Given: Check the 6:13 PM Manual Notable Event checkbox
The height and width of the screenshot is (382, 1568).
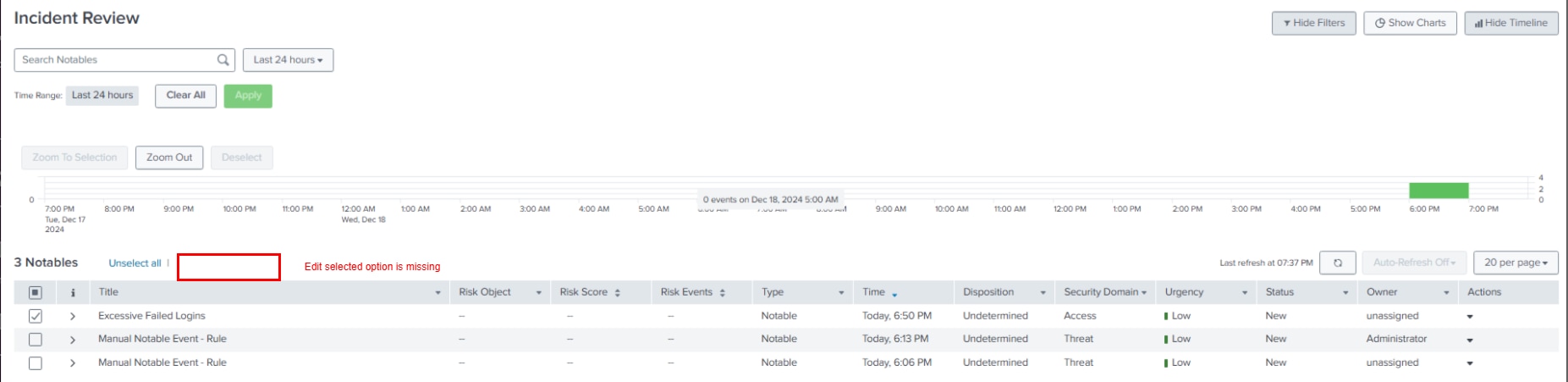Looking at the screenshot, I should click(36, 339).
